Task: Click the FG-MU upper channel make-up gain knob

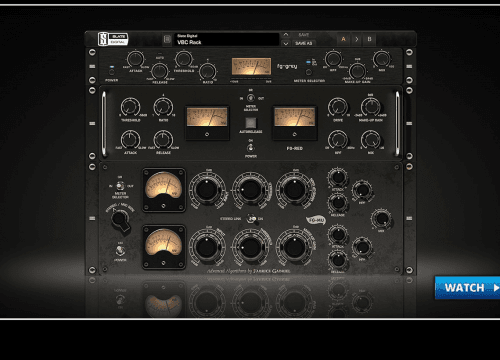Action: pyautogui.click(x=294, y=190)
